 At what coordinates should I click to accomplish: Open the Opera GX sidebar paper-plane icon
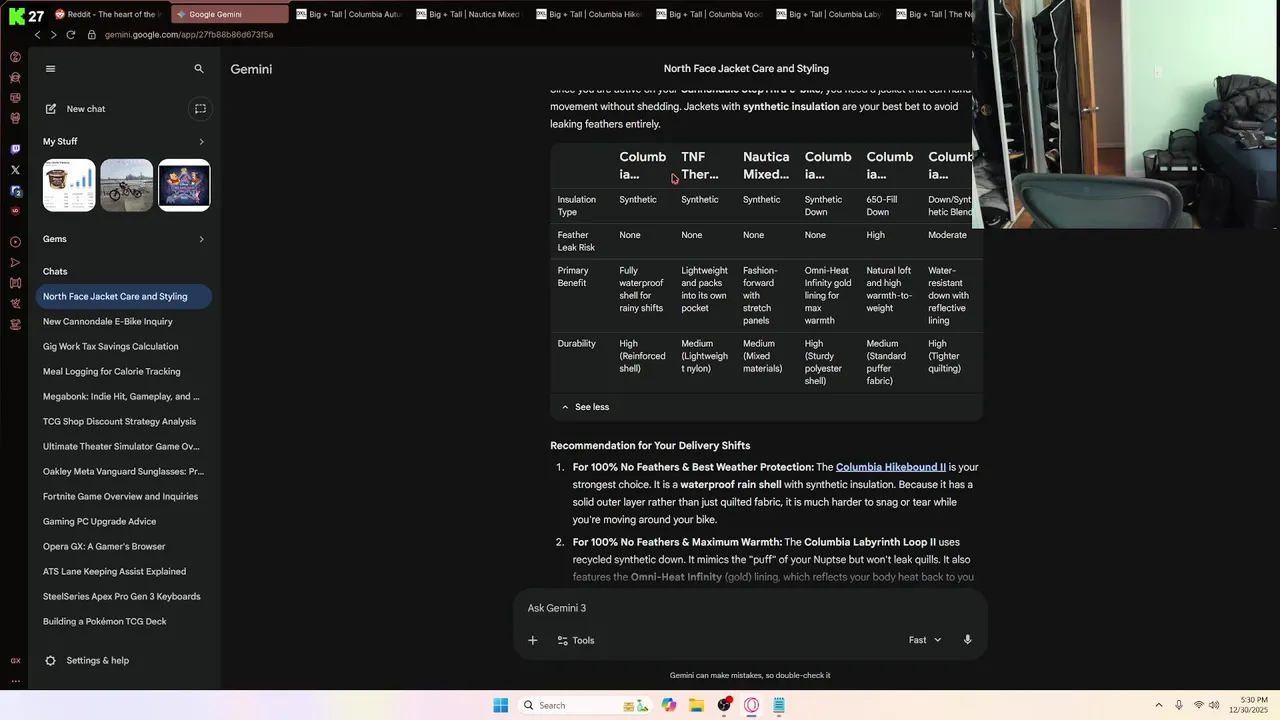(15, 263)
